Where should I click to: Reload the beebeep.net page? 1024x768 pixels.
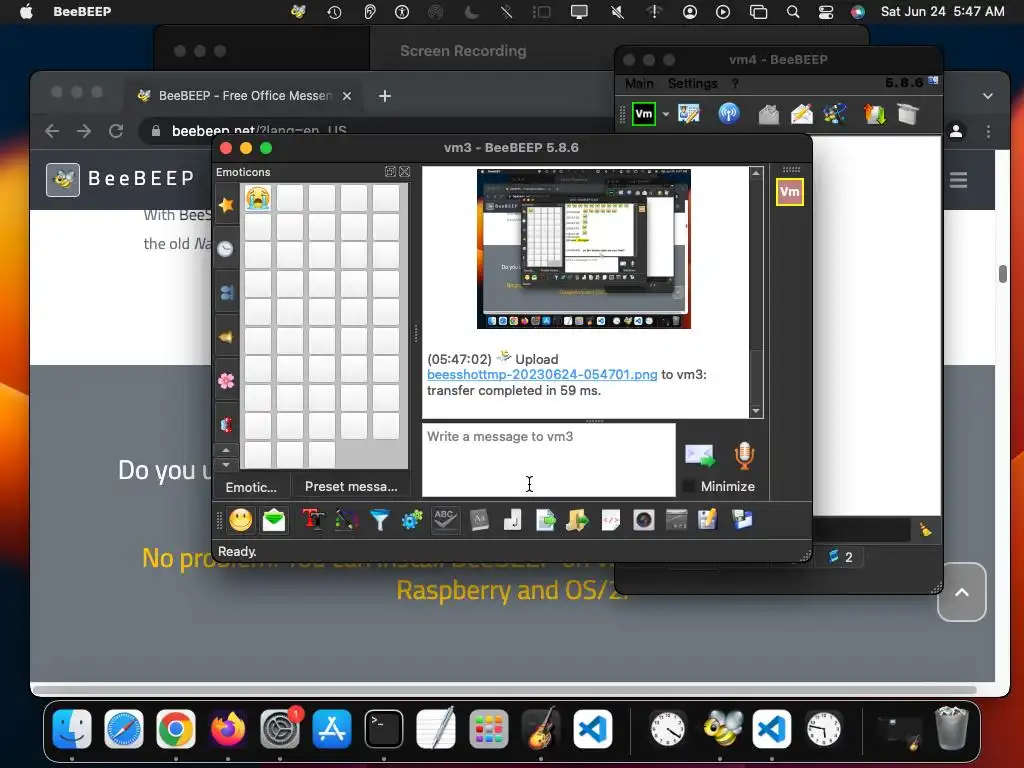click(x=116, y=131)
